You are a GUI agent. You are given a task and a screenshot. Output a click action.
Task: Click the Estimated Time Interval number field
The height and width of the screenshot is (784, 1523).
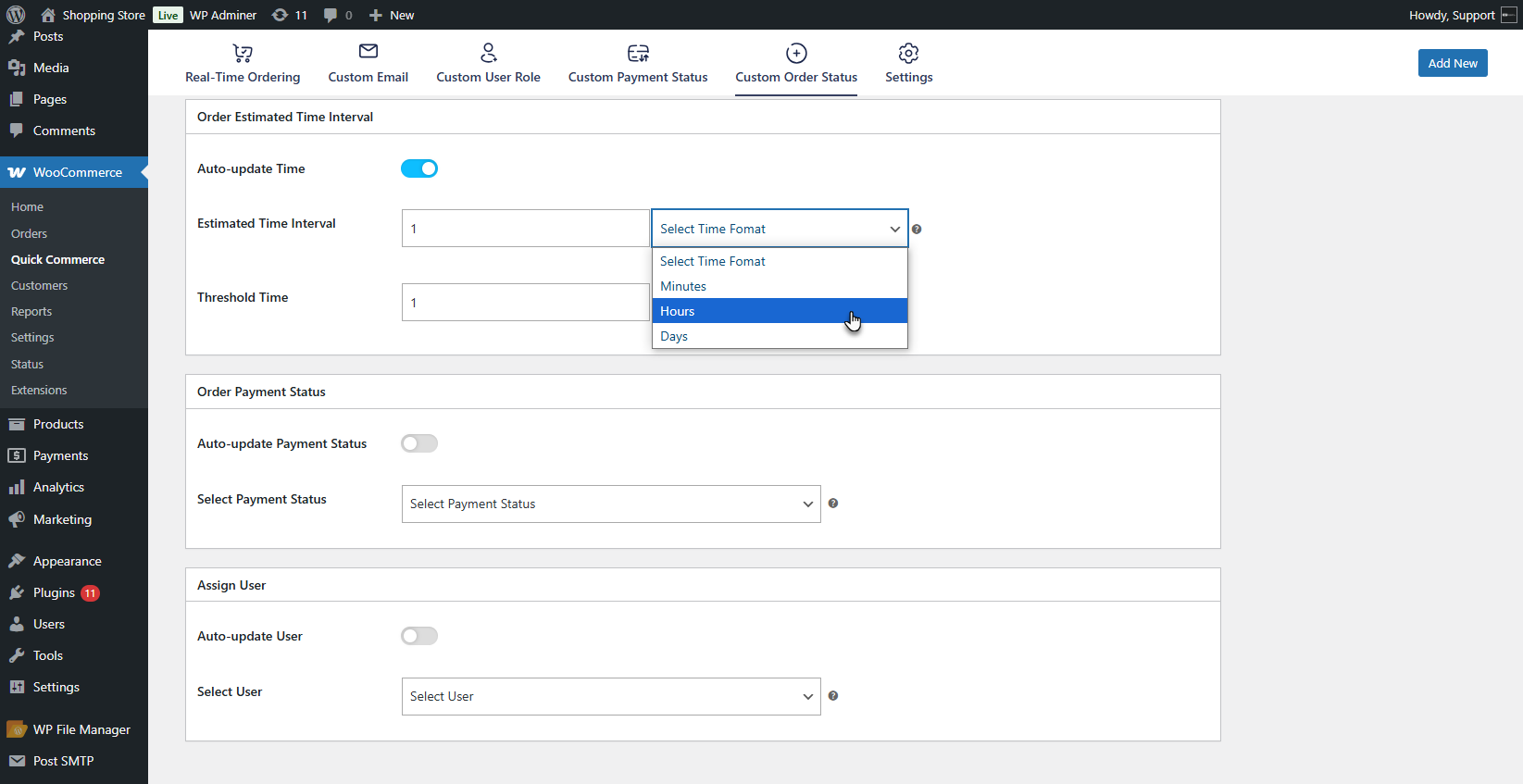pos(526,229)
